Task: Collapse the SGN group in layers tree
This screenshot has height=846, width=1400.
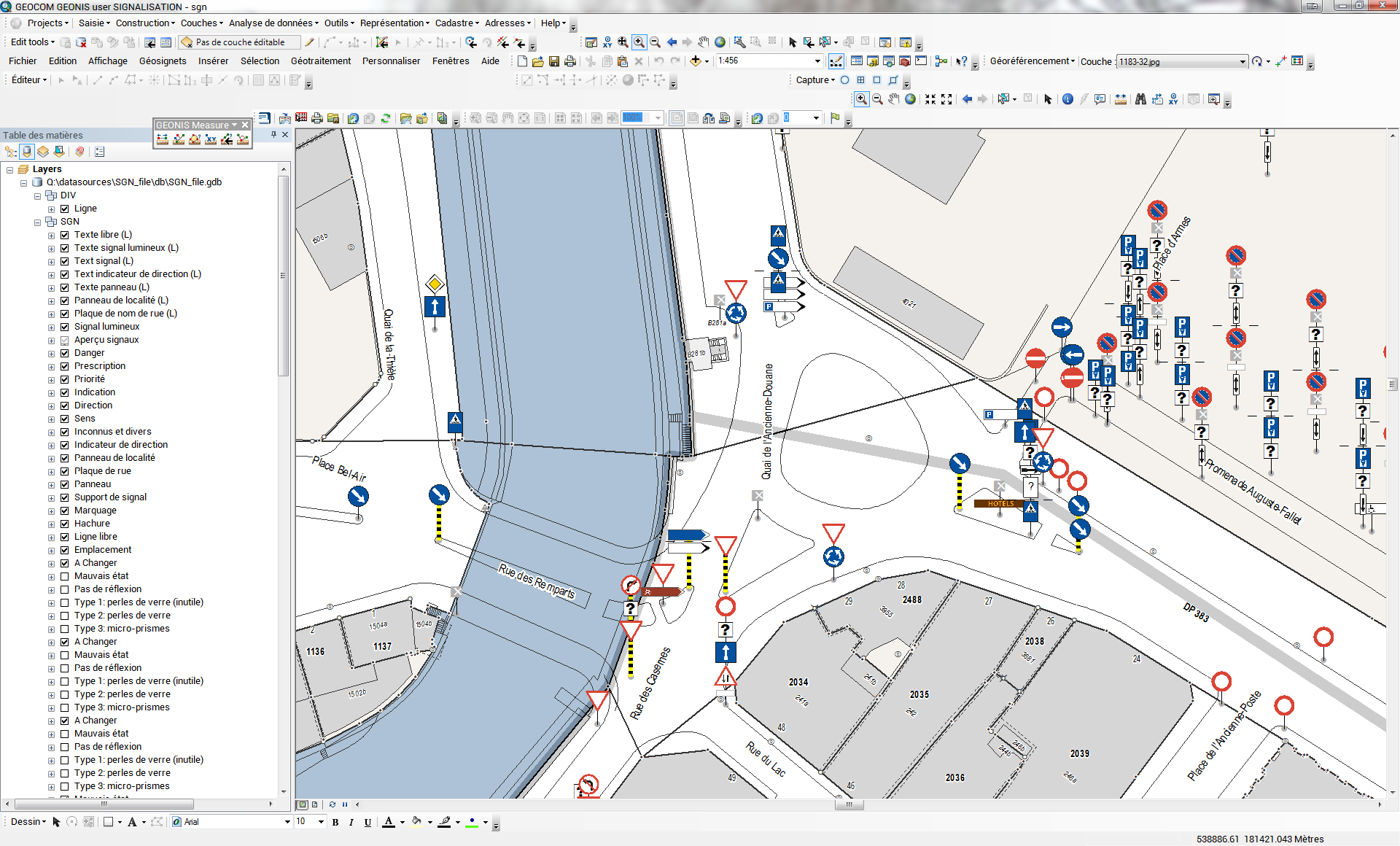Action: coord(37,222)
